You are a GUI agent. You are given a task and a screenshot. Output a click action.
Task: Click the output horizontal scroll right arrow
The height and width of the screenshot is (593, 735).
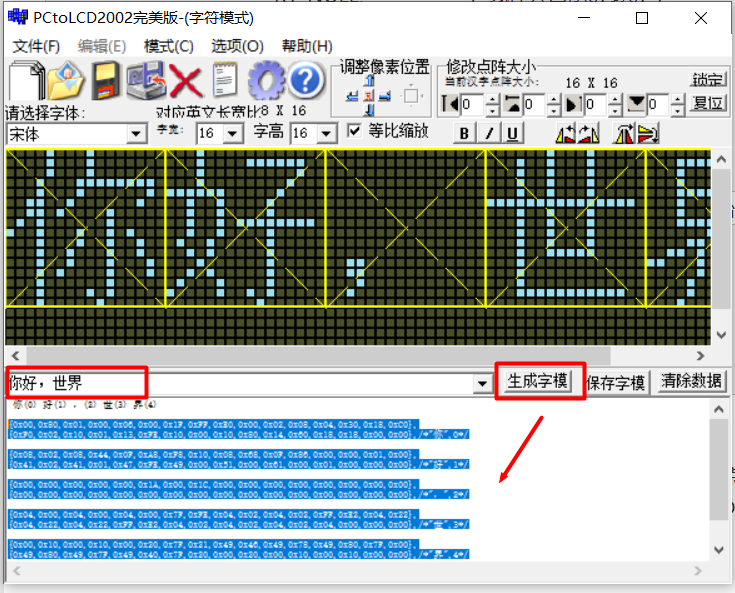698,571
